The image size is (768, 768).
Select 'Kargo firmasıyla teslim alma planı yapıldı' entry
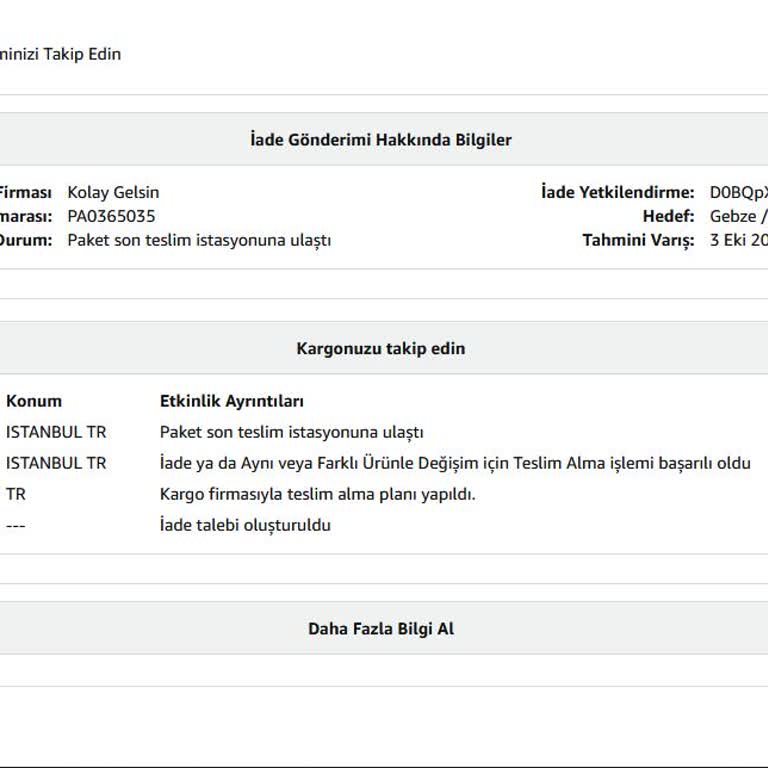pyautogui.click(x=318, y=494)
